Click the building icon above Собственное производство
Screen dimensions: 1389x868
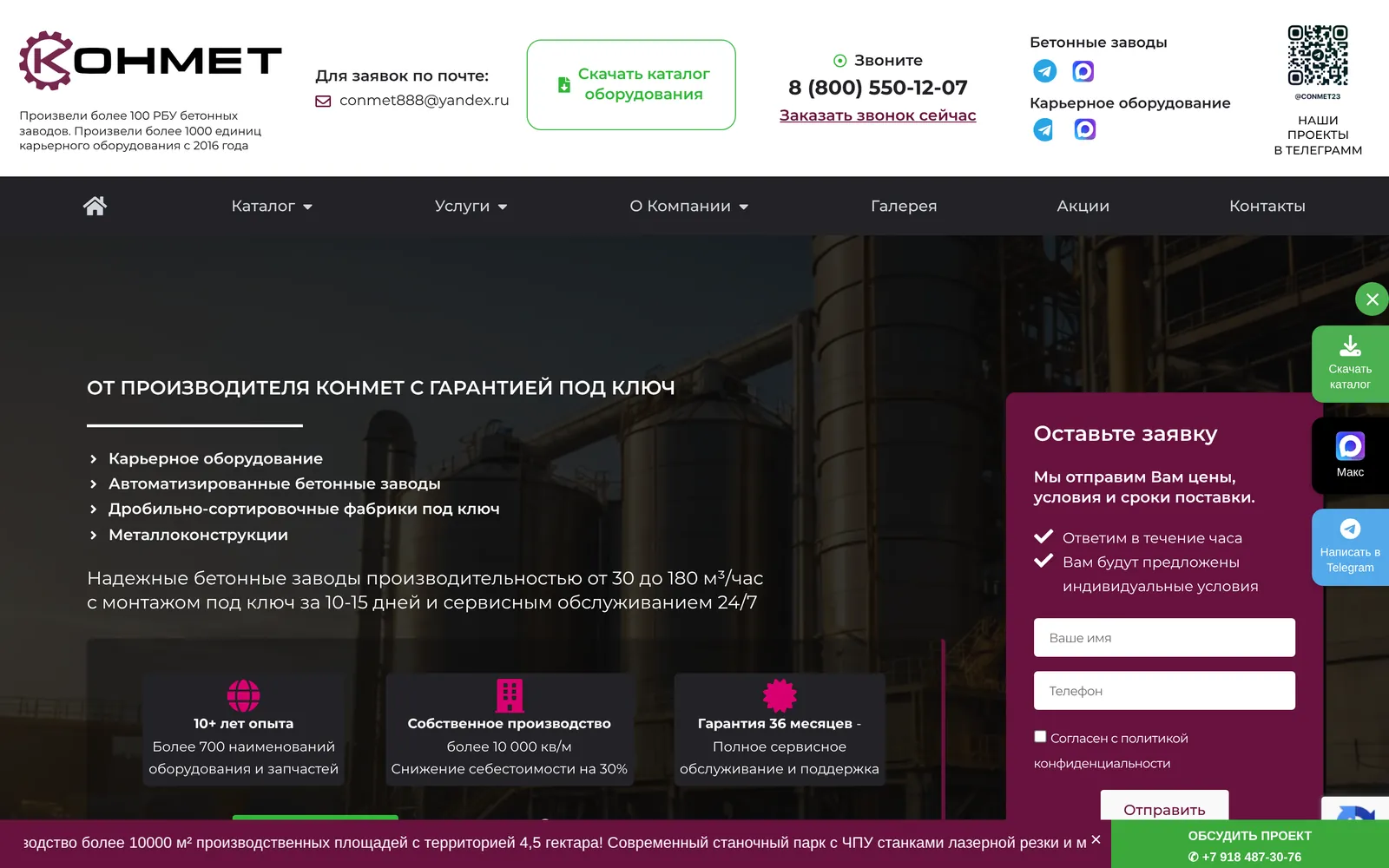510,695
